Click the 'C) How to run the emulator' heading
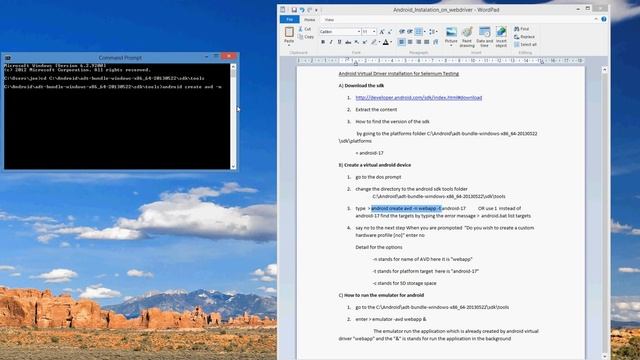640x360 pixels. pyautogui.click(x=381, y=295)
